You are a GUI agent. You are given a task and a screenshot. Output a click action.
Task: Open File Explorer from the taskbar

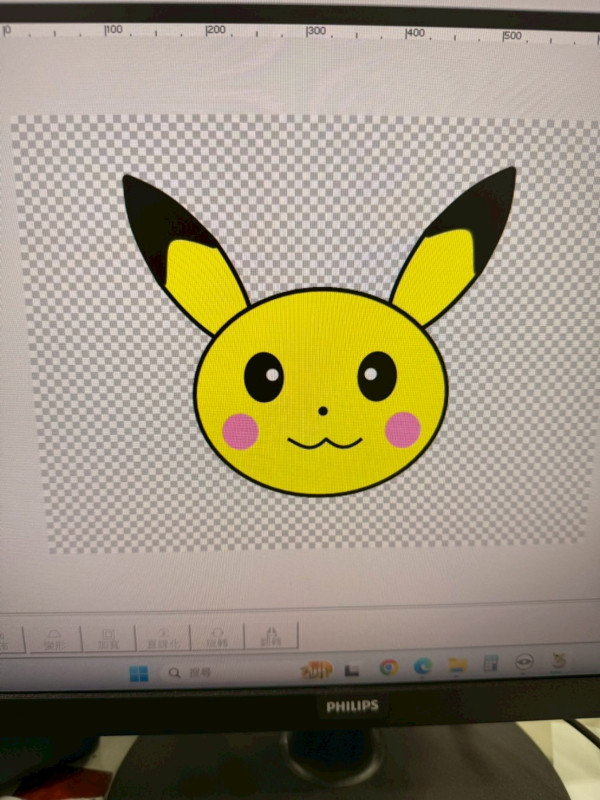coord(457,665)
